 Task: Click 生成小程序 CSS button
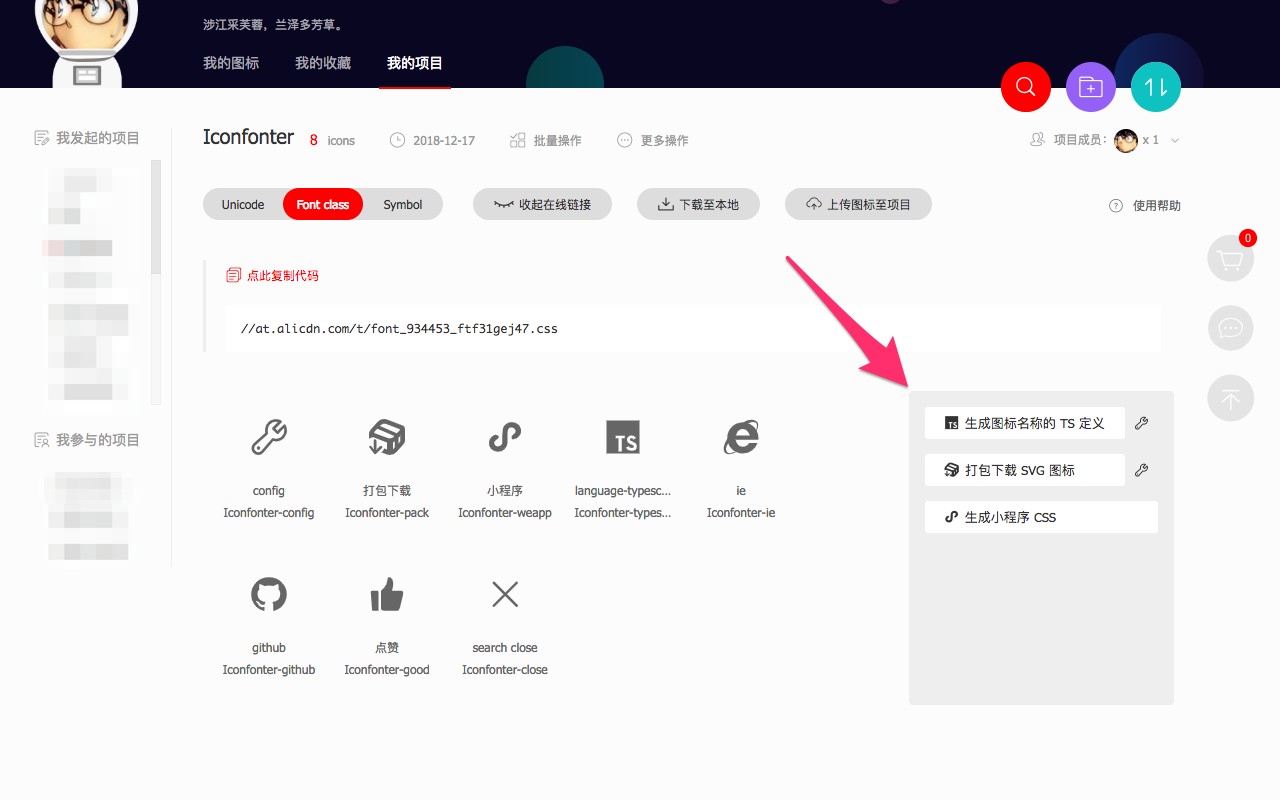coord(1041,517)
